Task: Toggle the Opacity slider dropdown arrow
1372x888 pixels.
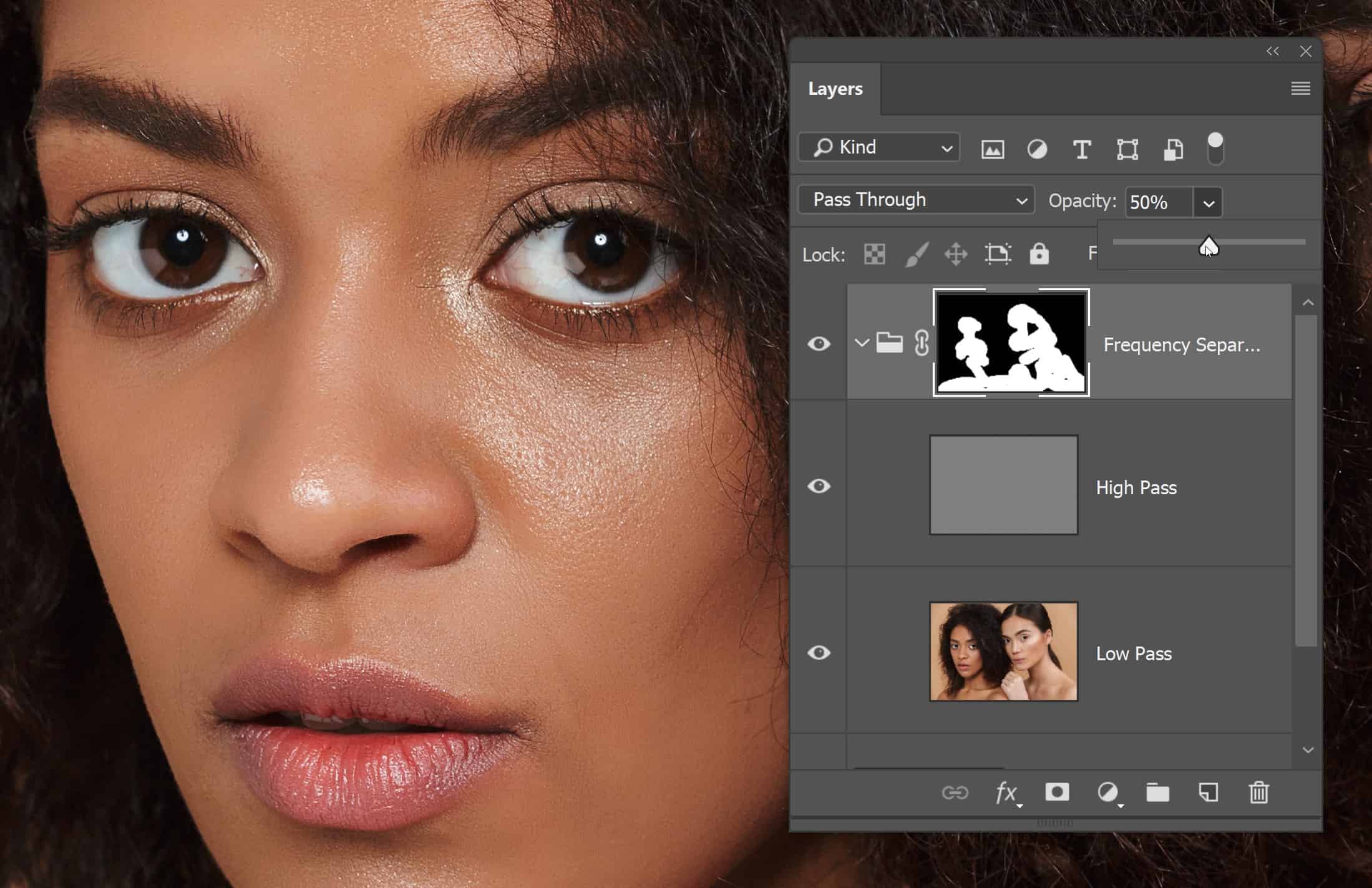Action: pos(1208,203)
